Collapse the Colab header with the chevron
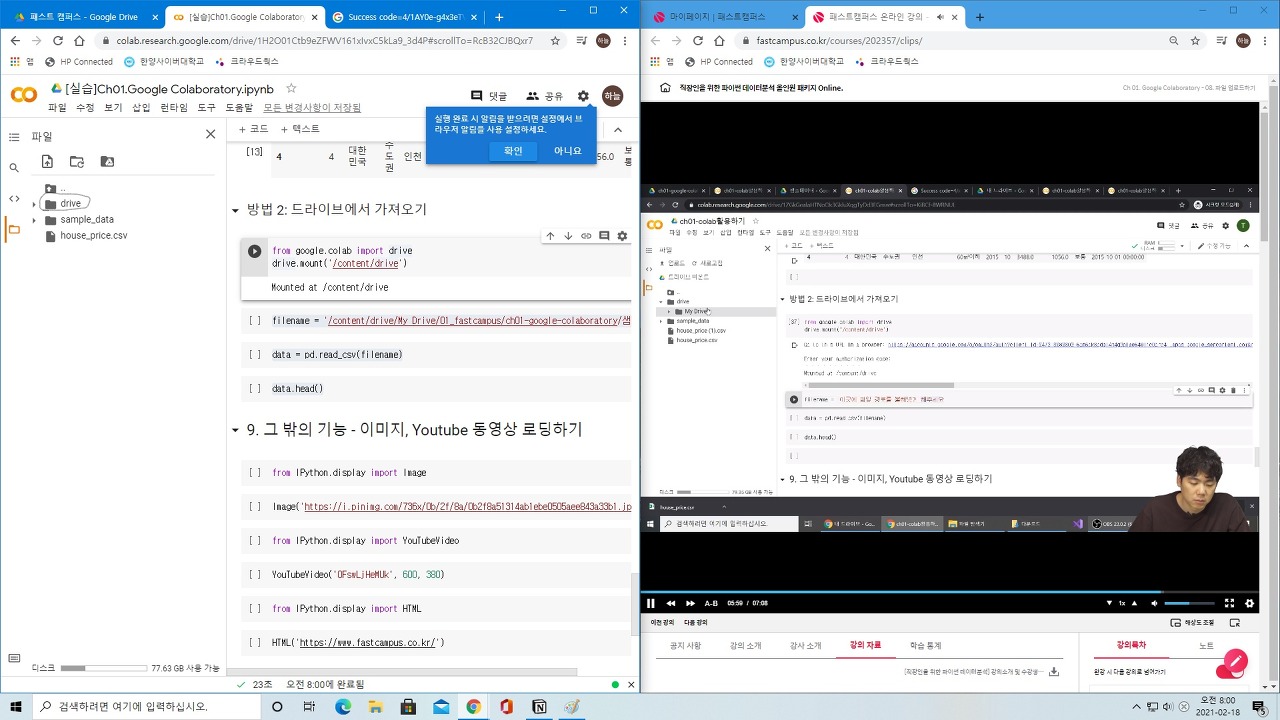Viewport: 1280px width, 720px height. coord(617,130)
